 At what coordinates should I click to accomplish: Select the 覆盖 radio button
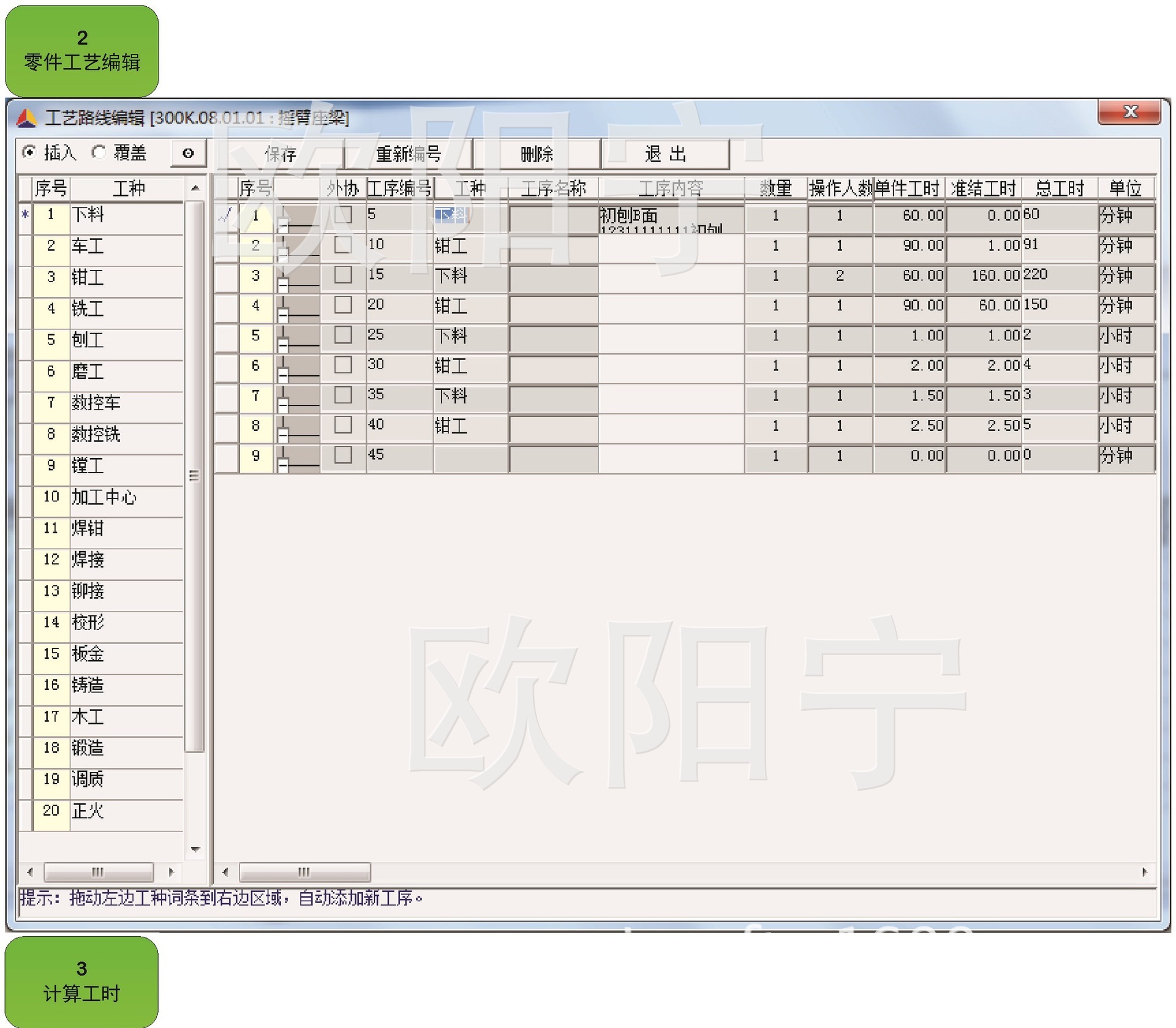click(99, 152)
